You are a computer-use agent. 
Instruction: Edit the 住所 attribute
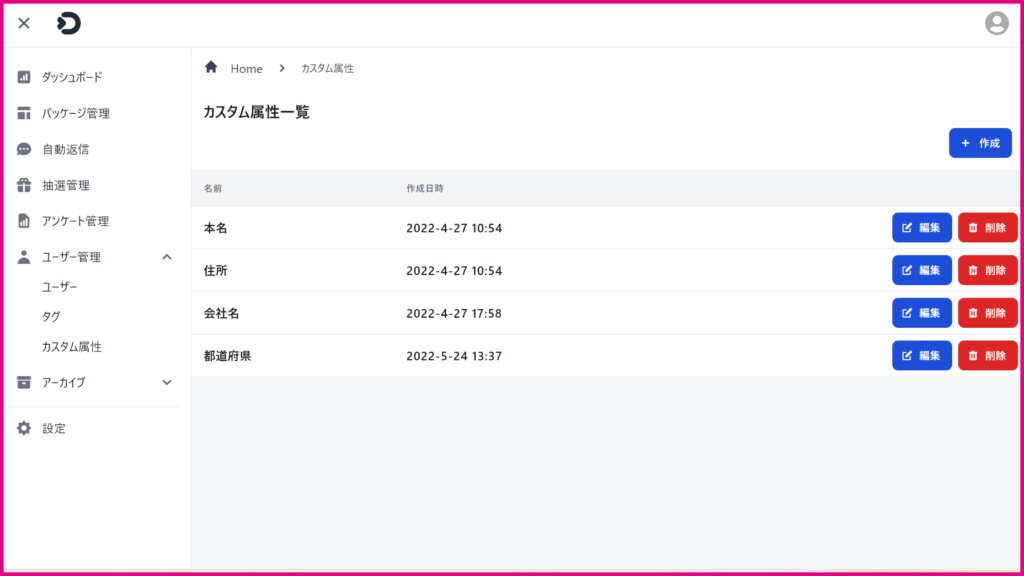point(921,270)
